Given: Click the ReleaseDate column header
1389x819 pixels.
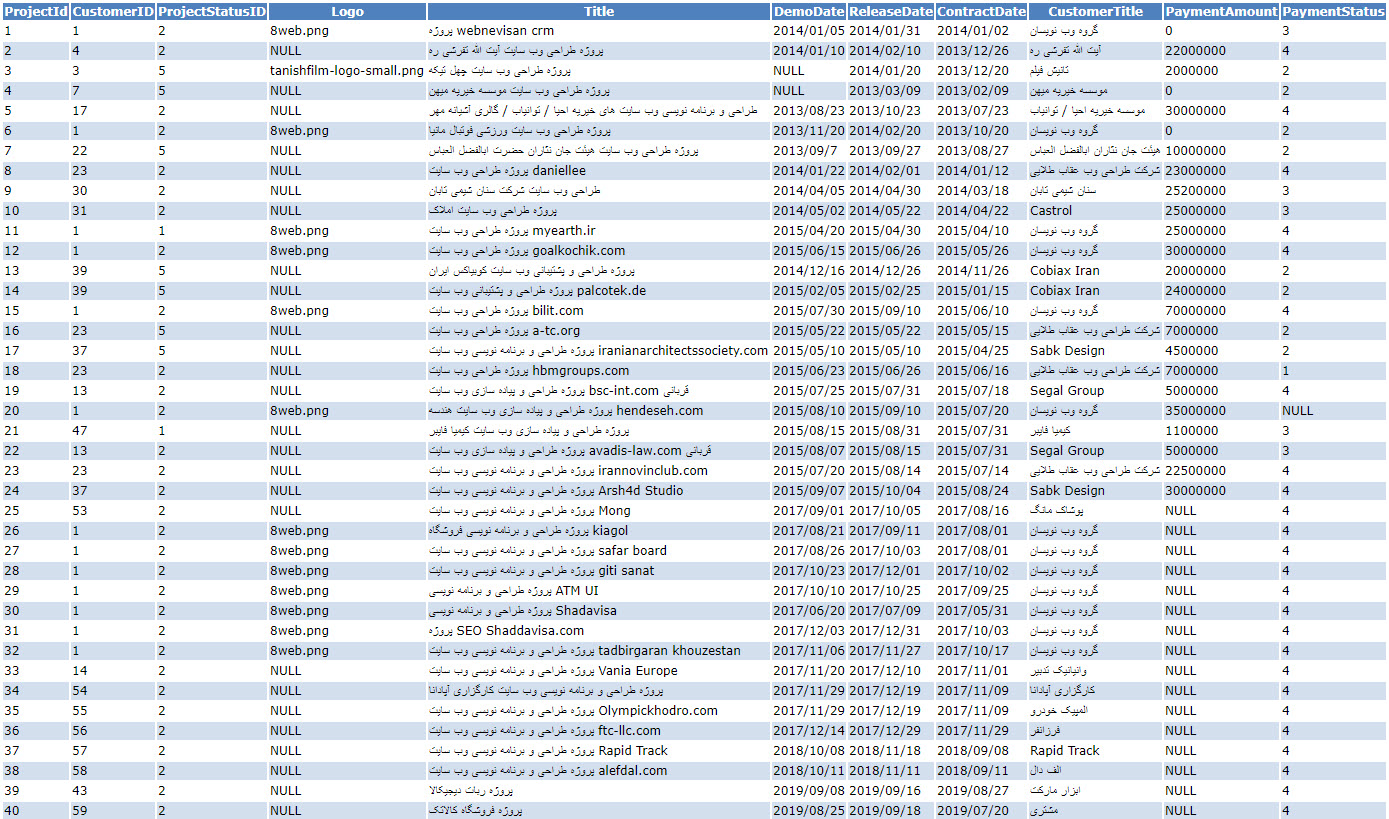Looking at the screenshot, I should [890, 12].
